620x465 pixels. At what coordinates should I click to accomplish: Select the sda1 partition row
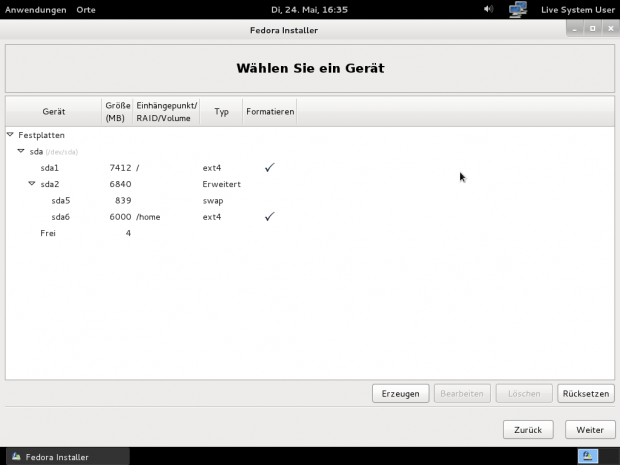coord(310,168)
